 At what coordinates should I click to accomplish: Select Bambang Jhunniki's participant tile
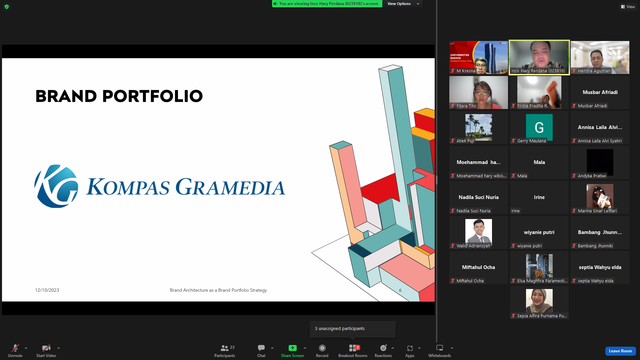(600, 233)
